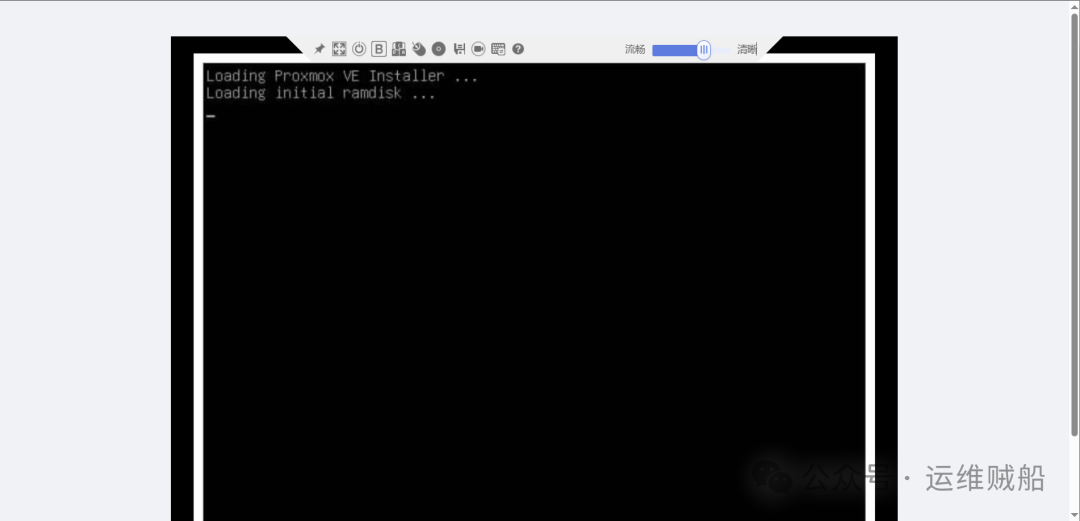Click the 'Loading Proxmox VE Installer ...' line

coord(342,76)
